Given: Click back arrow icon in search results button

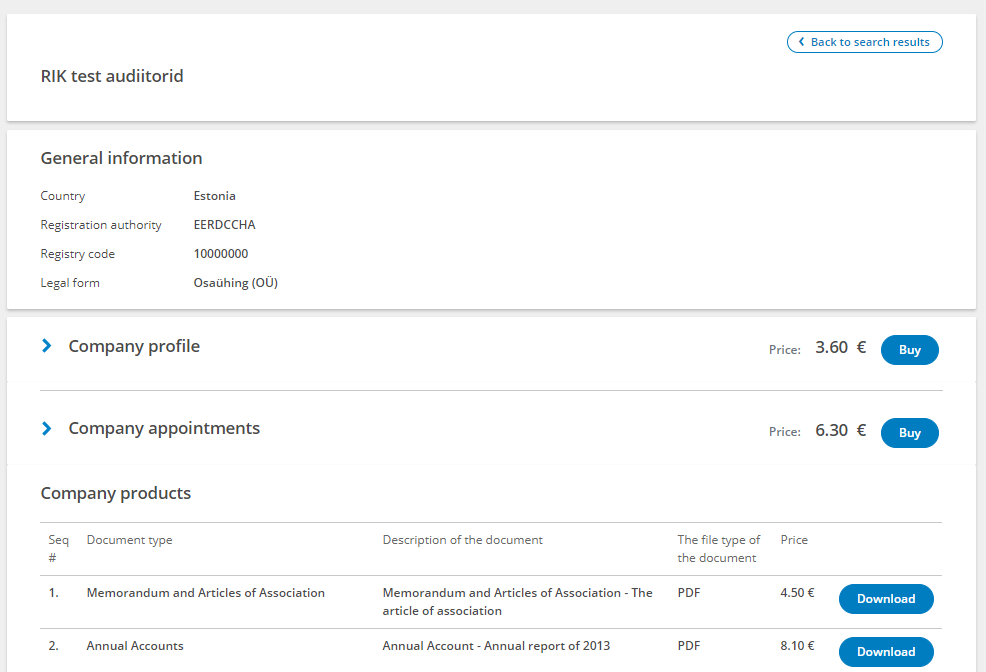Looking at the screenshot, I should tap(801, 41).
